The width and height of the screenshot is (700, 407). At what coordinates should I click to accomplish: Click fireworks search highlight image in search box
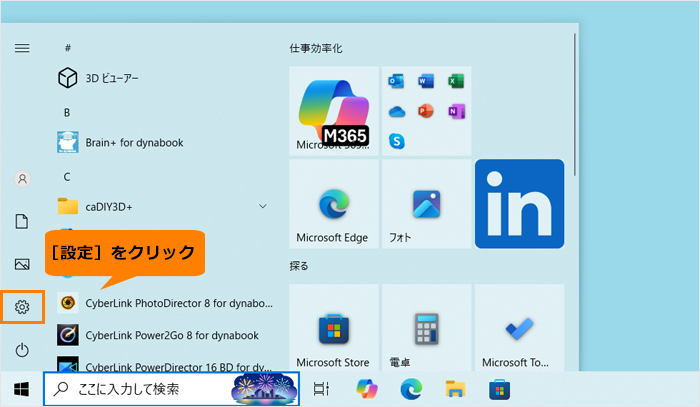[264, 389]
